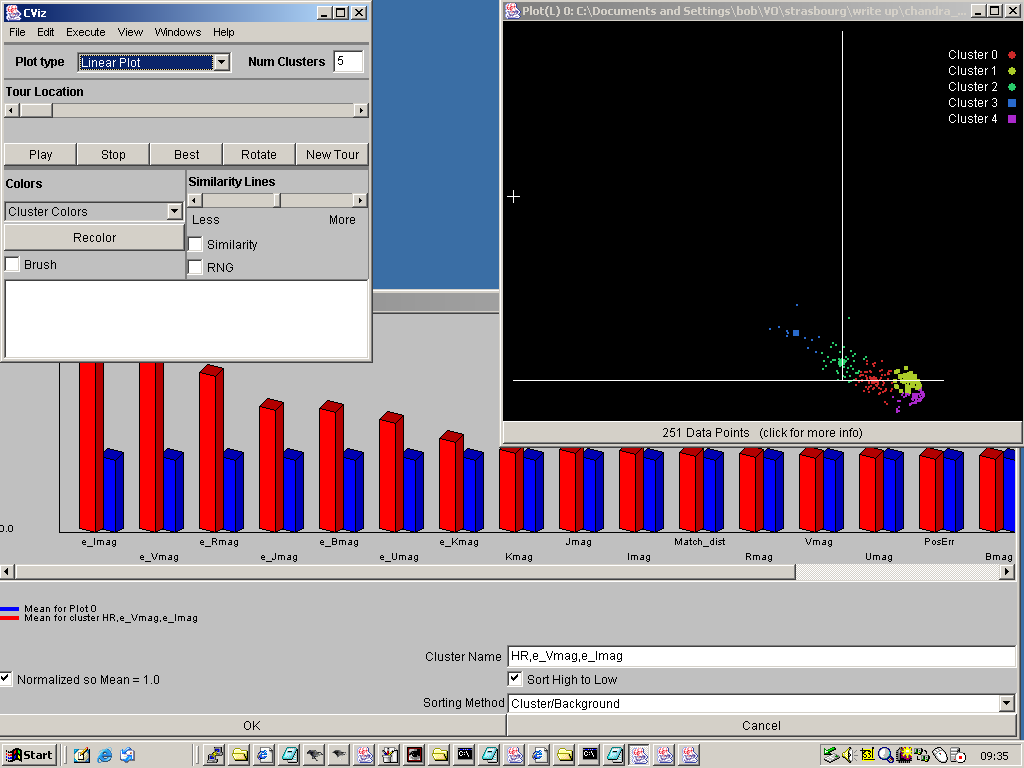The height and width of the screenshot is (768, 1024).
Task: Enable the Brush checkbox
Action: click(x=13, y=265)
